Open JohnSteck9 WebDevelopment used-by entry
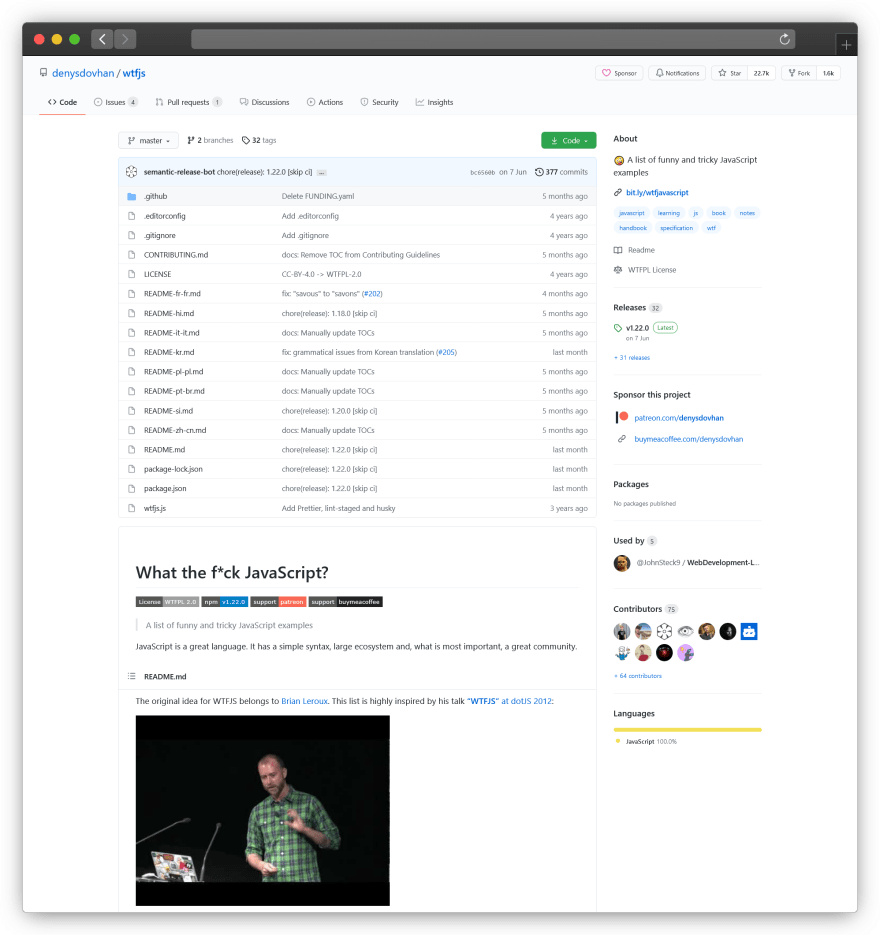 click(698, 562)
